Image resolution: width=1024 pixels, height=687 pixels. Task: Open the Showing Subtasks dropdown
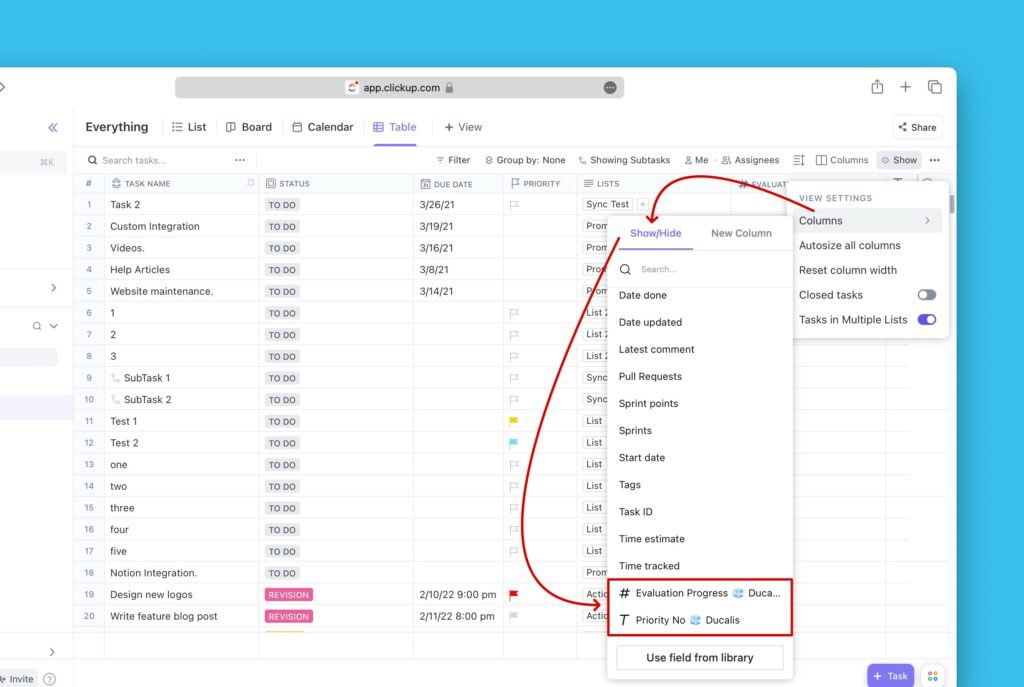pos(624,160)
